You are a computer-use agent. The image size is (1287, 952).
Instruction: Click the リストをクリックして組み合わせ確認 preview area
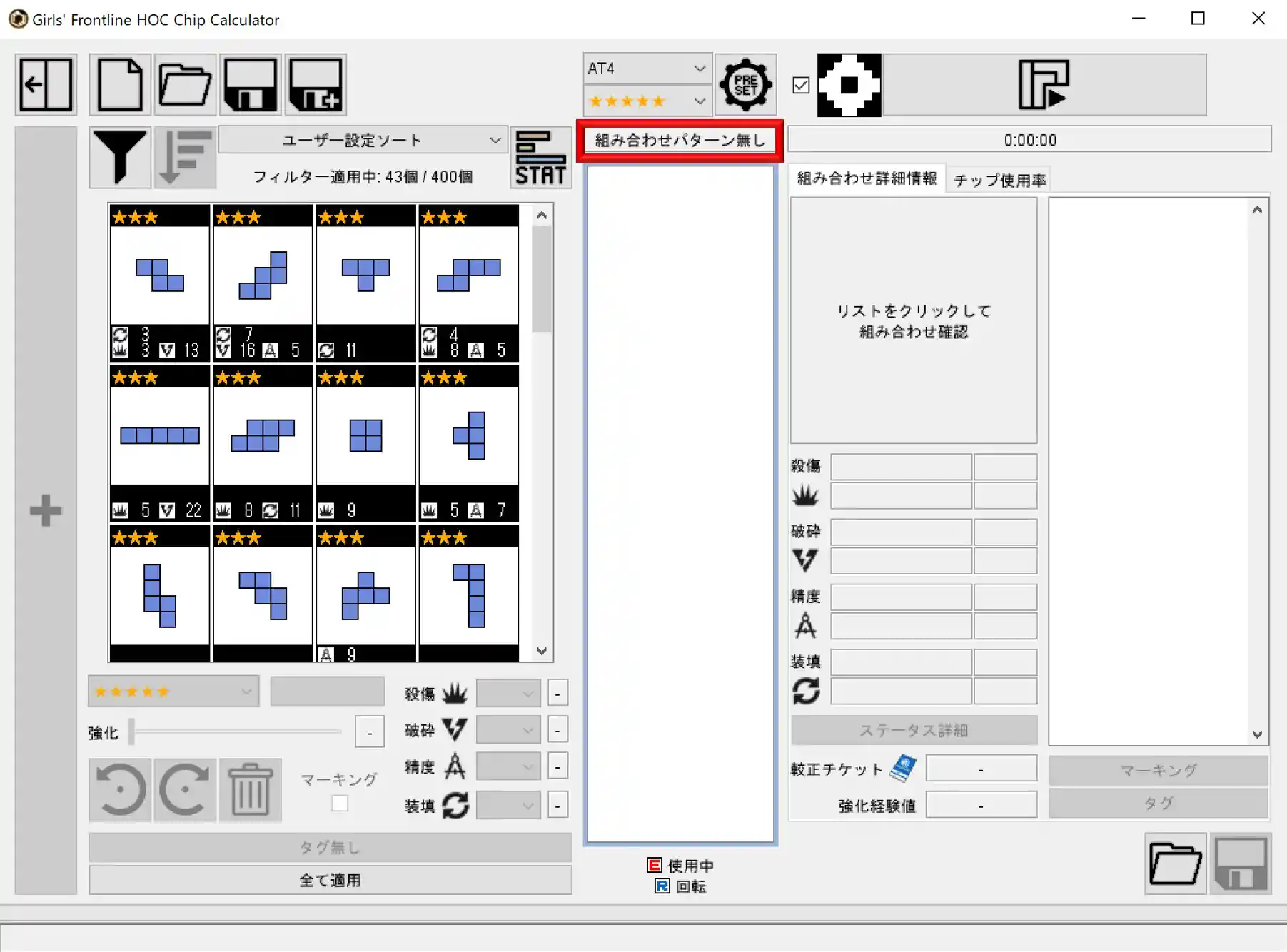[x=914, y=321]
